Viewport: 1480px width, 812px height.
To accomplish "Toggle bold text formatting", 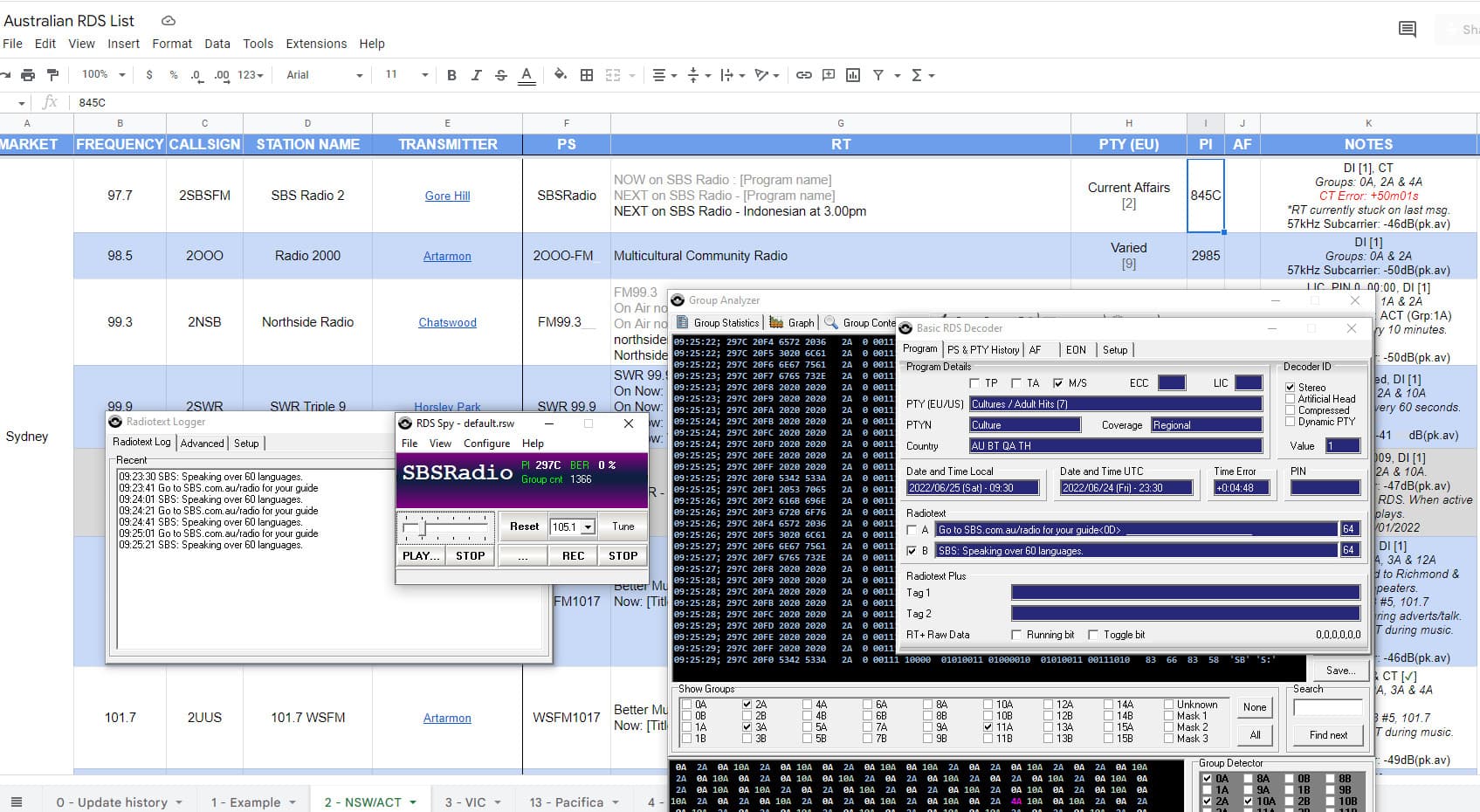I will 451,75.
